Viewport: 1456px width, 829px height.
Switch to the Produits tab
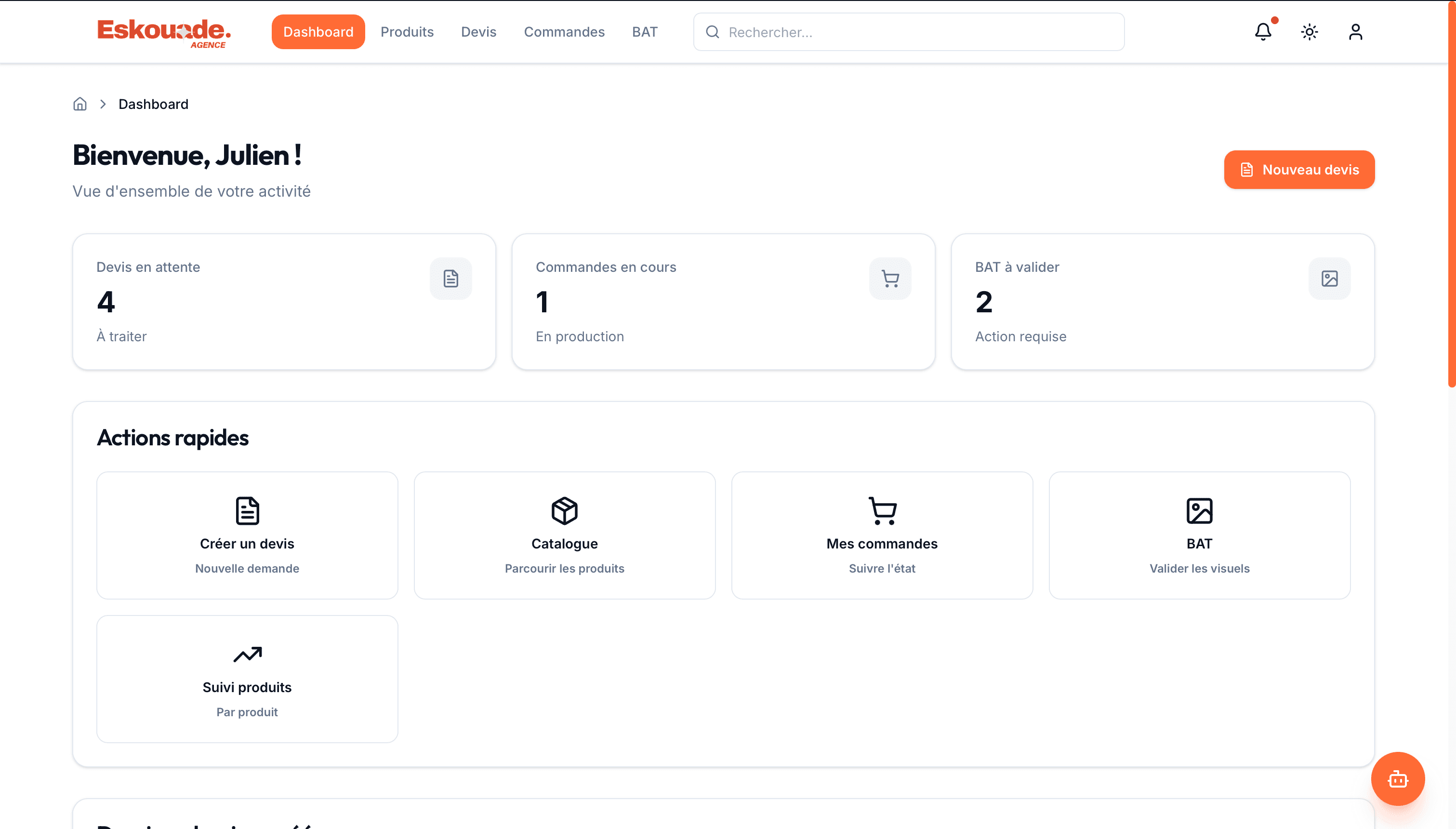point(407,32)
